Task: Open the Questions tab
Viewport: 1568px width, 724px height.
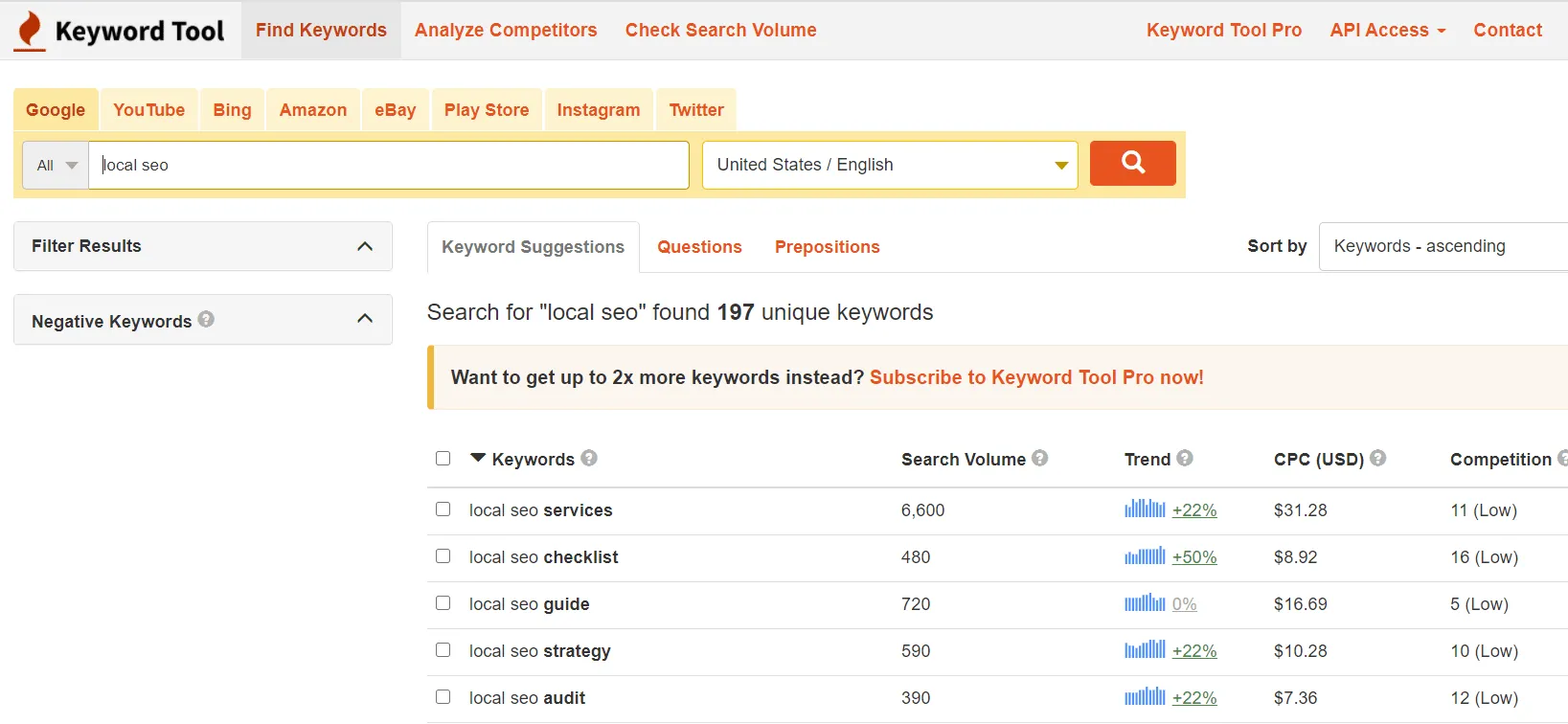Action: pos(699,247)
